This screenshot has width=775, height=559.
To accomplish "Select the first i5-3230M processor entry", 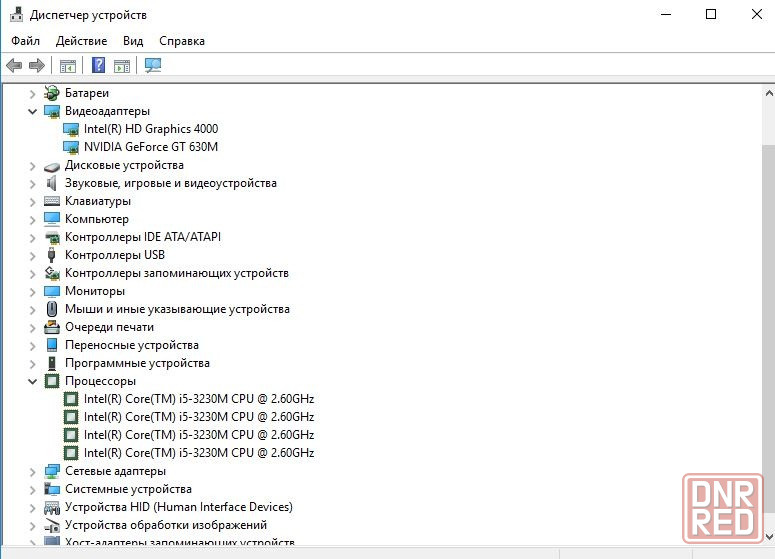I will [198, 399].
